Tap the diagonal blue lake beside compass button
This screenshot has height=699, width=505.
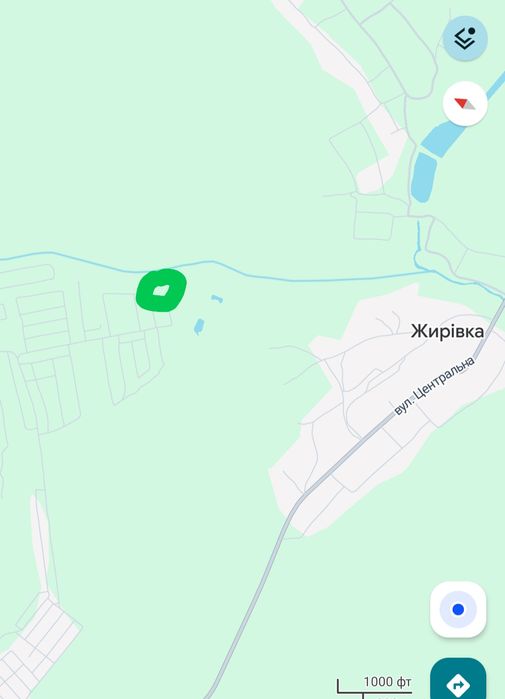point(459,119)
